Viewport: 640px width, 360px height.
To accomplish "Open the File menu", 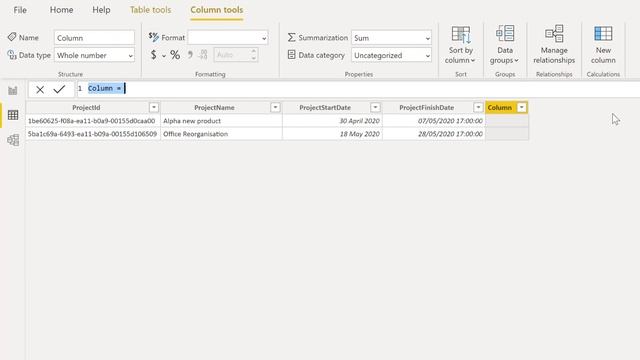I will coord(20,10).
